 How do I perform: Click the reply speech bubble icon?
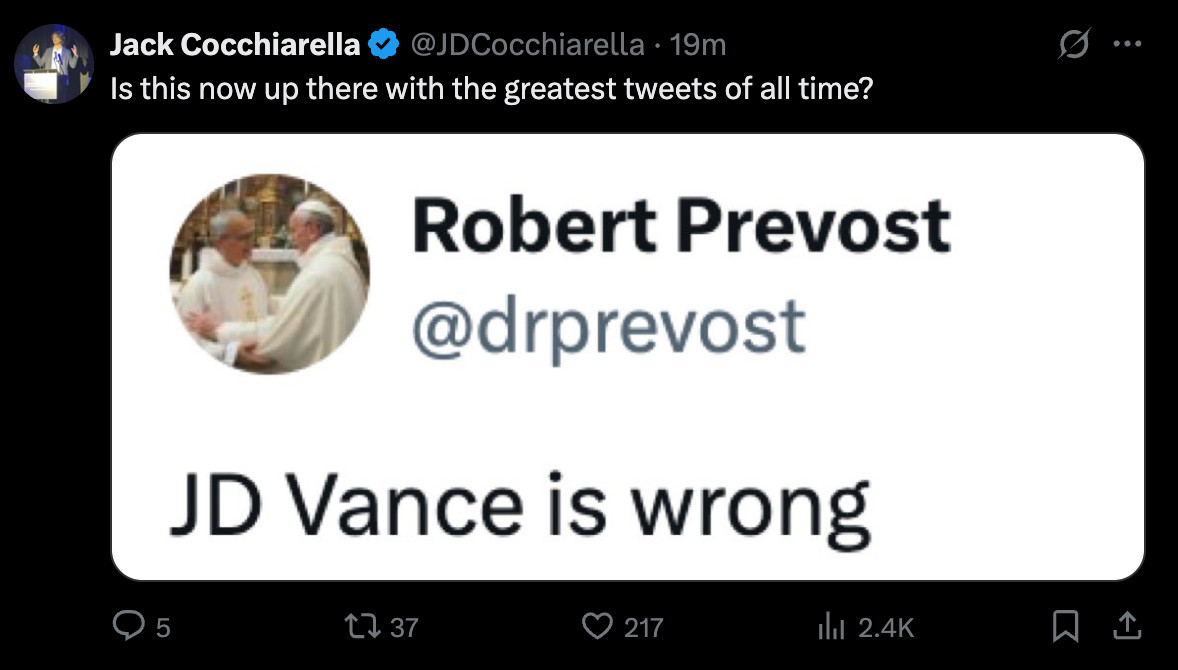coord(128,626)
